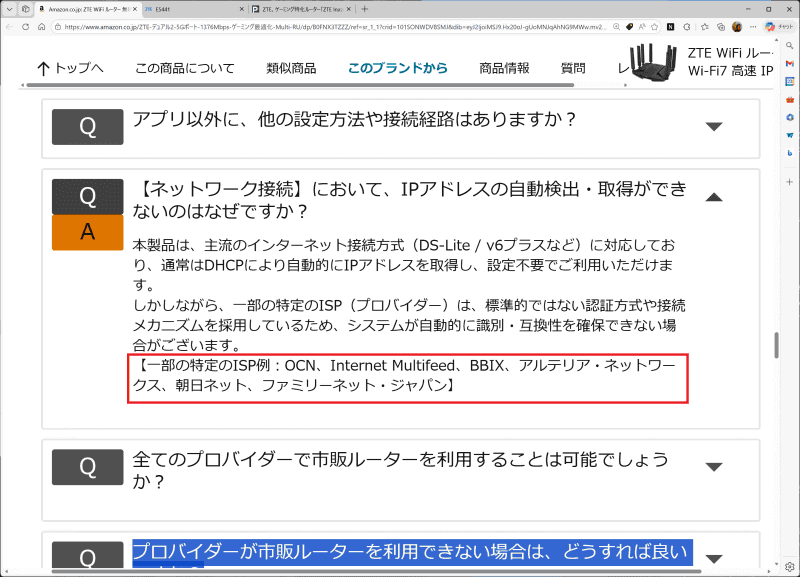Screen dimensions: 800x577
Task: Click the back navigation arrow
Action: (x=9, y=27)
